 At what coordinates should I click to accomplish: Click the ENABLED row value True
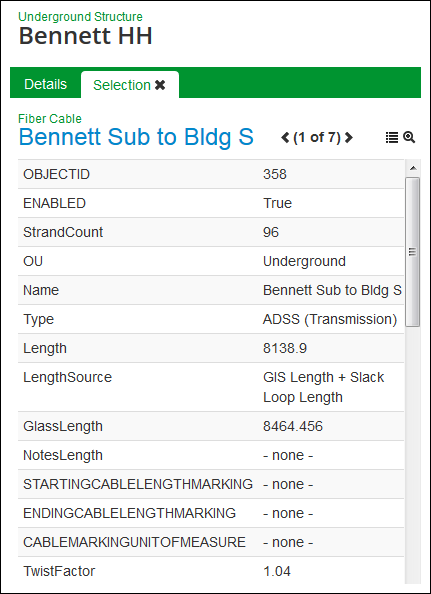277,203
